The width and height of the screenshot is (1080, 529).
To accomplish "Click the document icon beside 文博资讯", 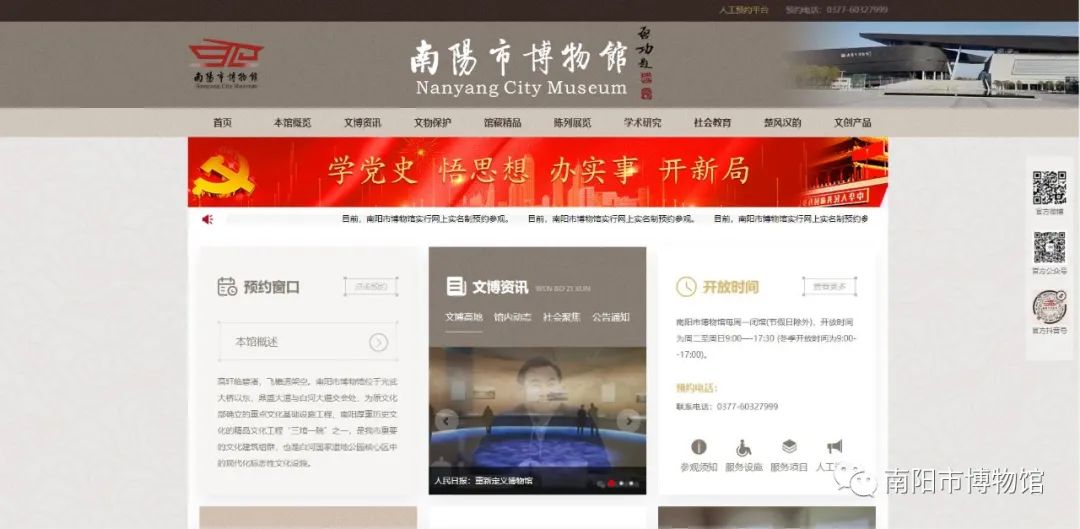I will coord(456,287).
